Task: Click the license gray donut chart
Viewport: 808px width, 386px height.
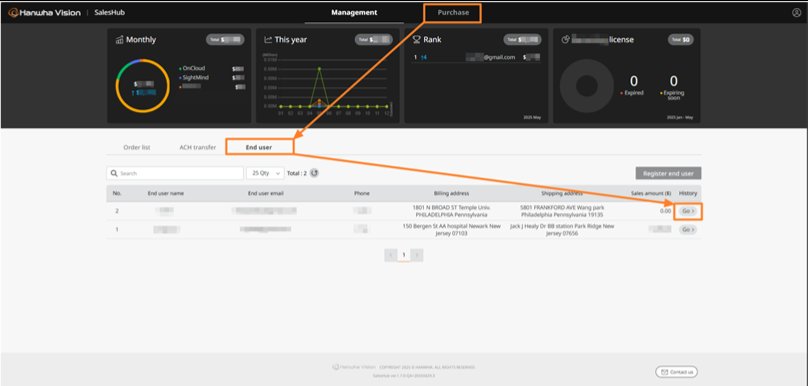Action: (586, 86)
